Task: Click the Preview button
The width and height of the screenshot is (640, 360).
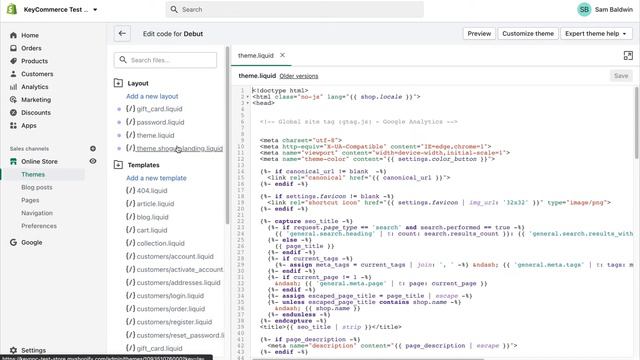Action: tap(479, 34)
